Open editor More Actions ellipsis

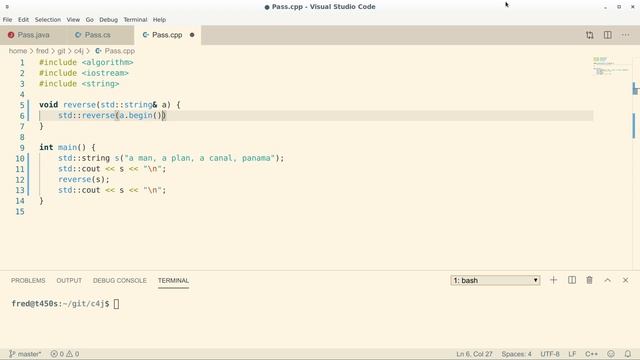pos(625,35)
